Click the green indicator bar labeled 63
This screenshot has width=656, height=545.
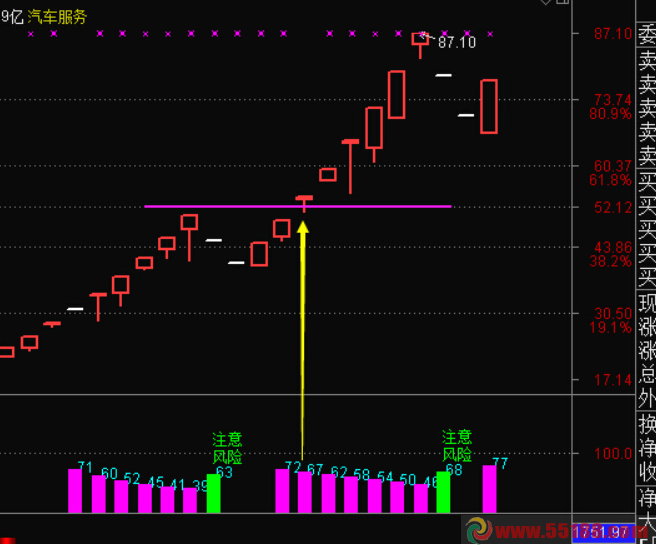213,493
